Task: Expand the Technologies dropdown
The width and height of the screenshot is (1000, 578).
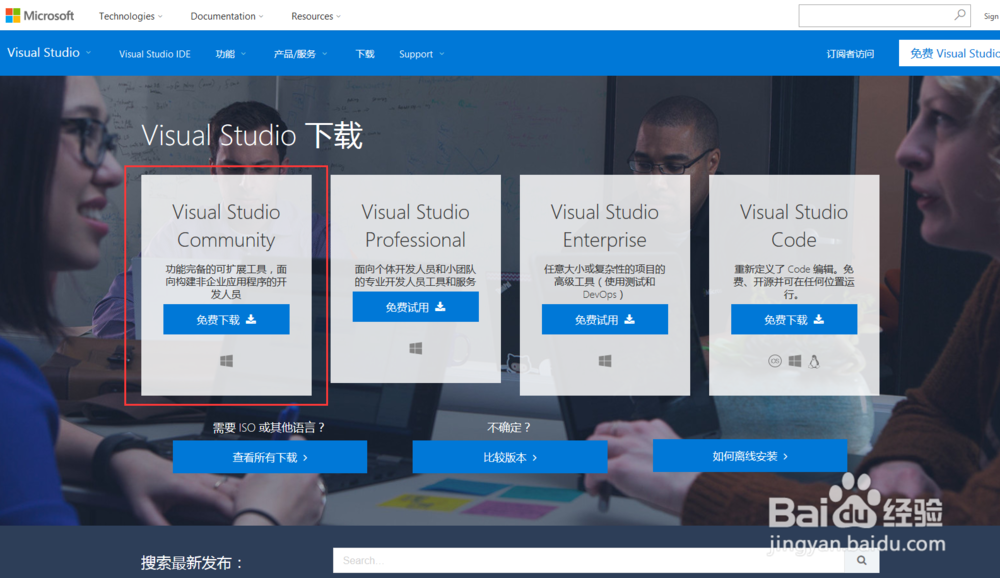Action: click(130, 16)
